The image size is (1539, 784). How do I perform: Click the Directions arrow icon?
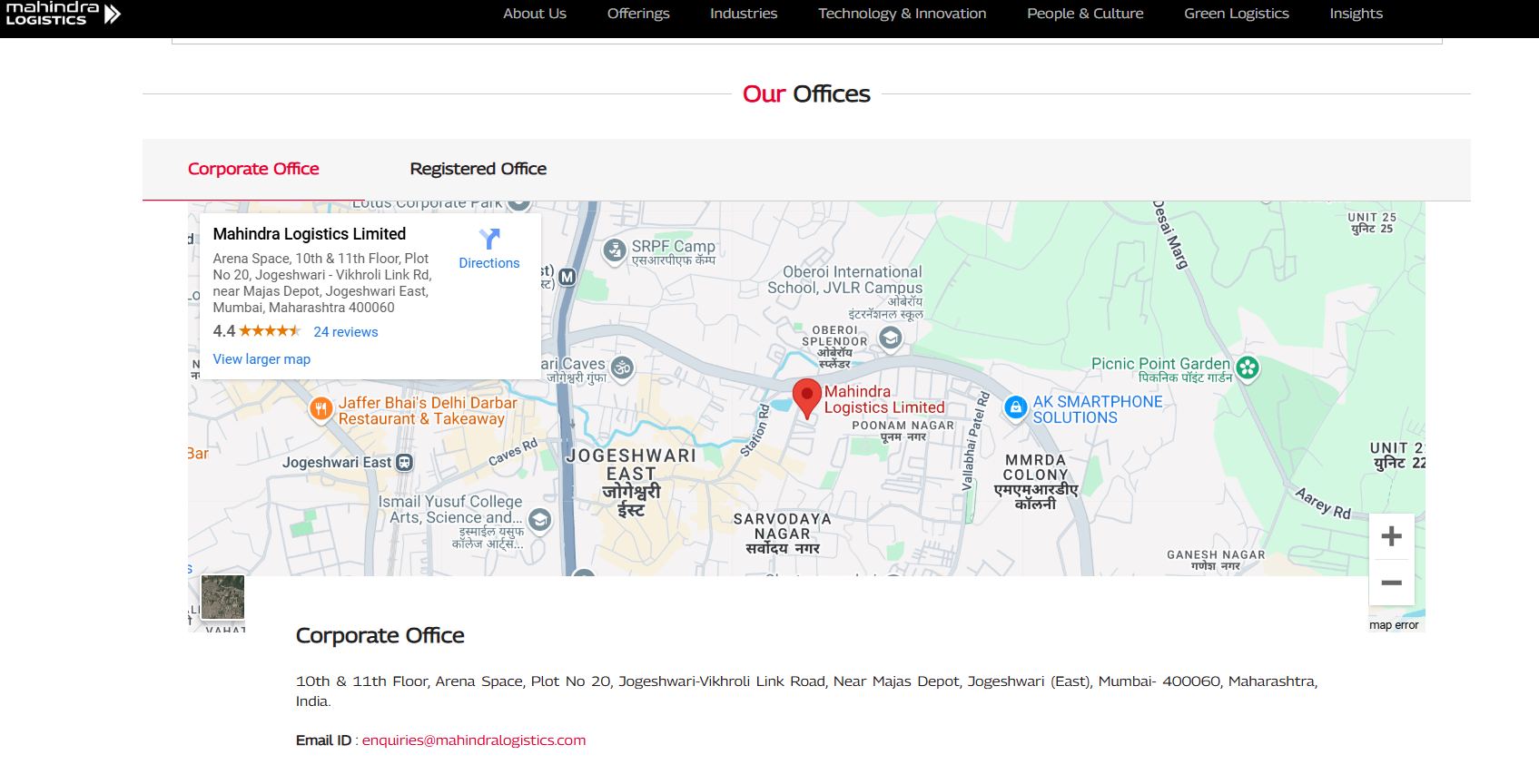[488, 240]
